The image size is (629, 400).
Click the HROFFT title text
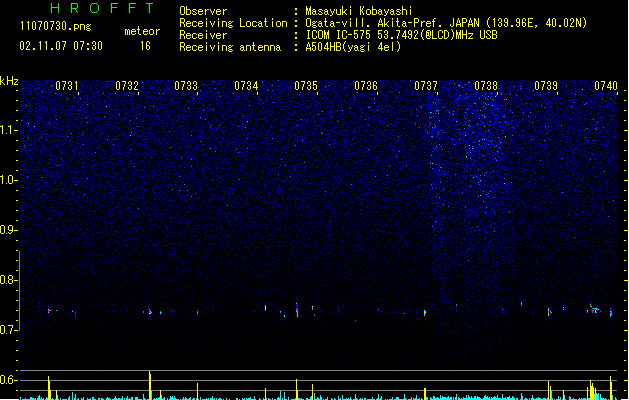click(x=102, y=8)
